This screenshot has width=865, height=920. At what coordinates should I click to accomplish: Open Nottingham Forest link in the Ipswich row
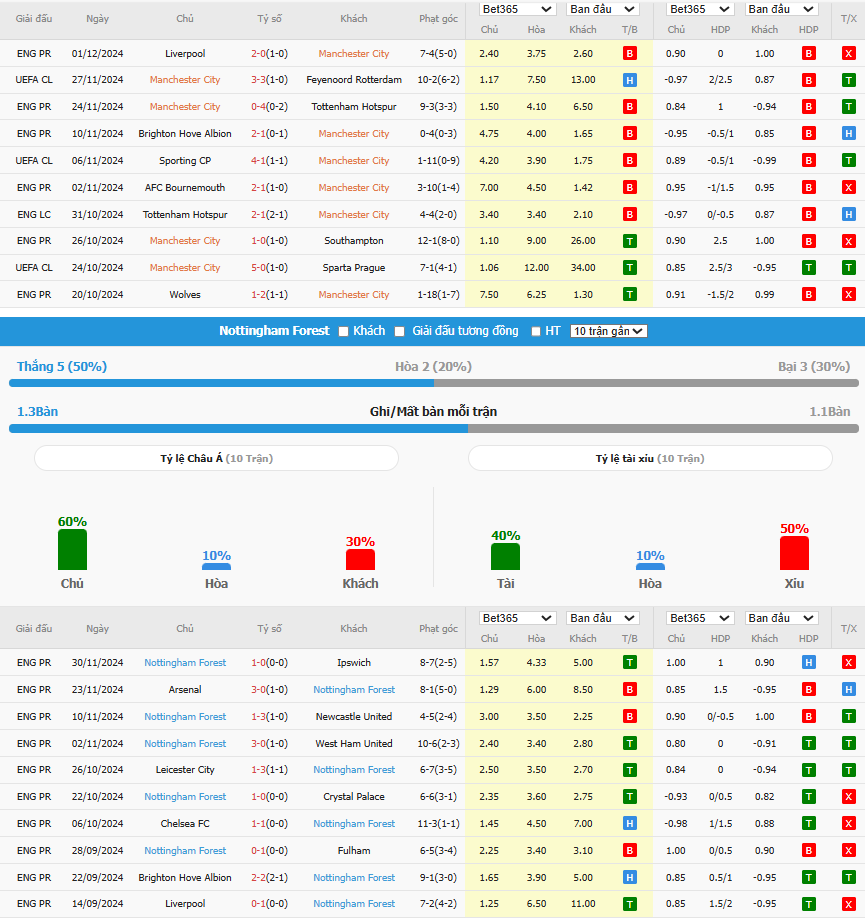pyautogui.click(x=185, y=662)
